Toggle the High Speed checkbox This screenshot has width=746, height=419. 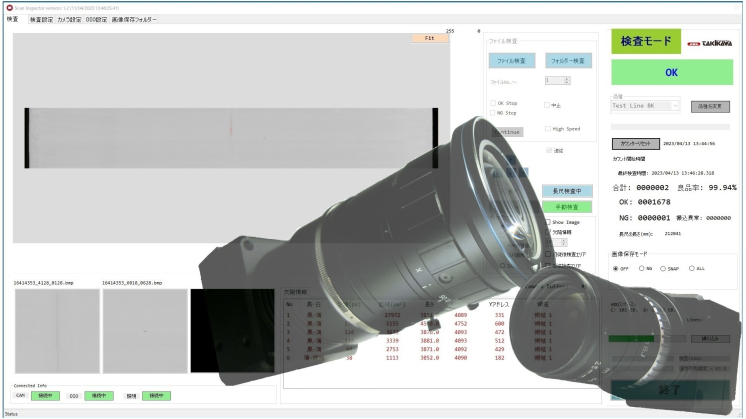(548, 129)
